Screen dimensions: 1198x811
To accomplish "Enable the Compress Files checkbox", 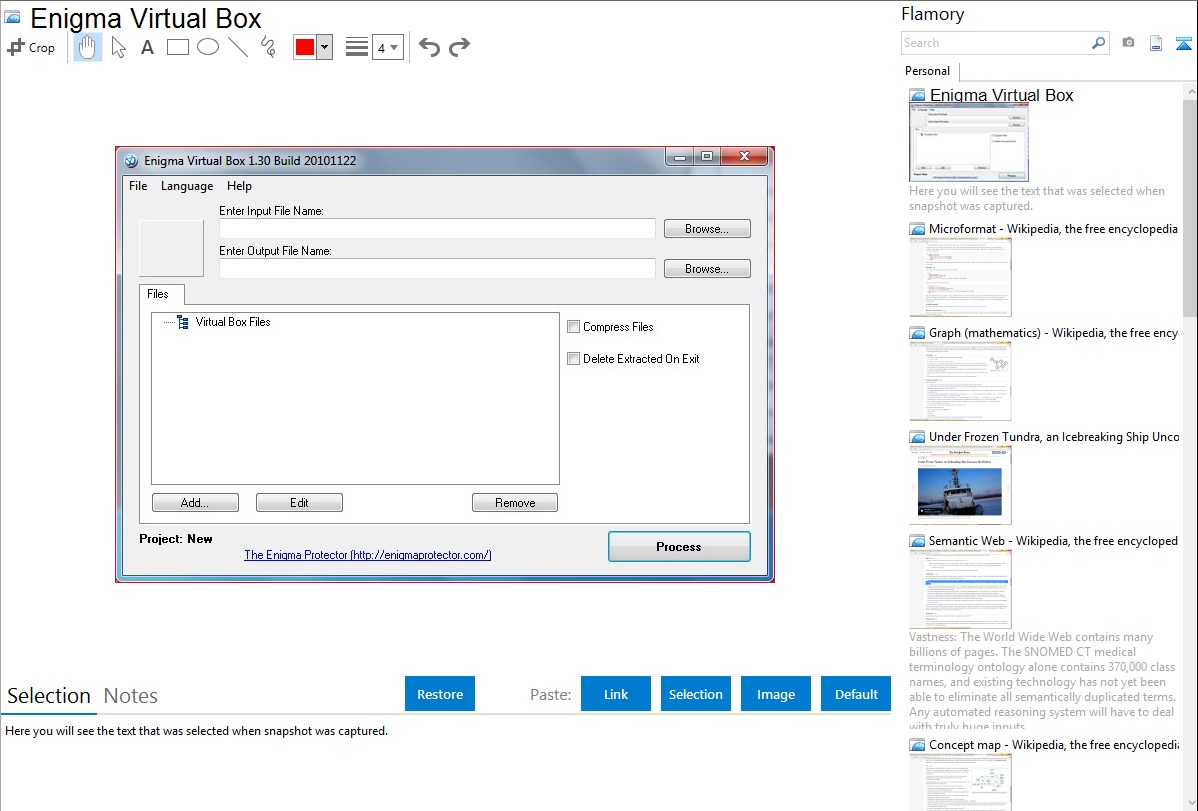I will tap(573, 327).
